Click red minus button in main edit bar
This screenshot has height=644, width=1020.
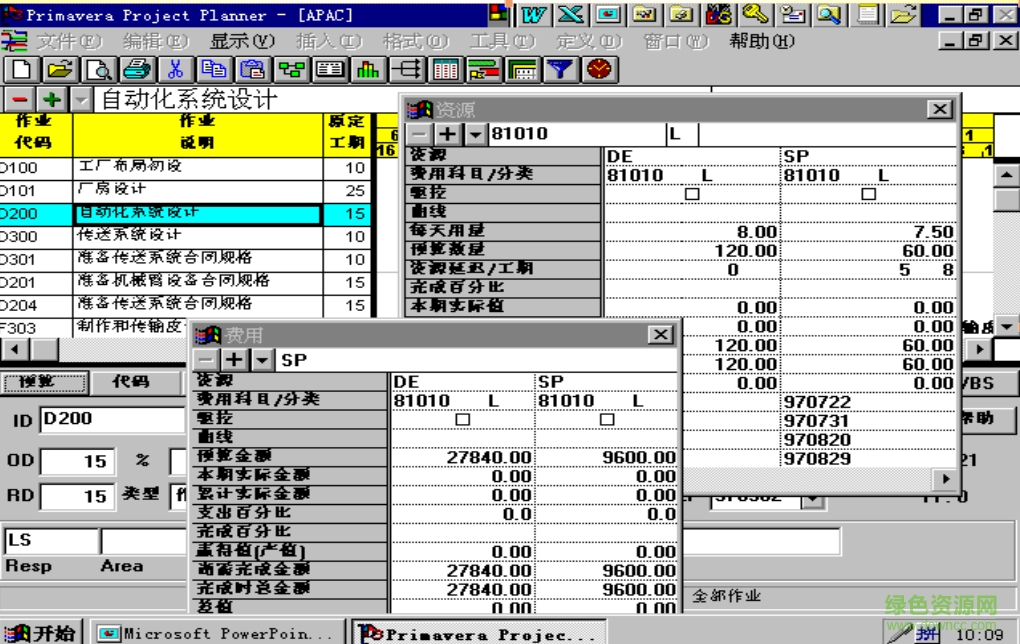point(20,100)
